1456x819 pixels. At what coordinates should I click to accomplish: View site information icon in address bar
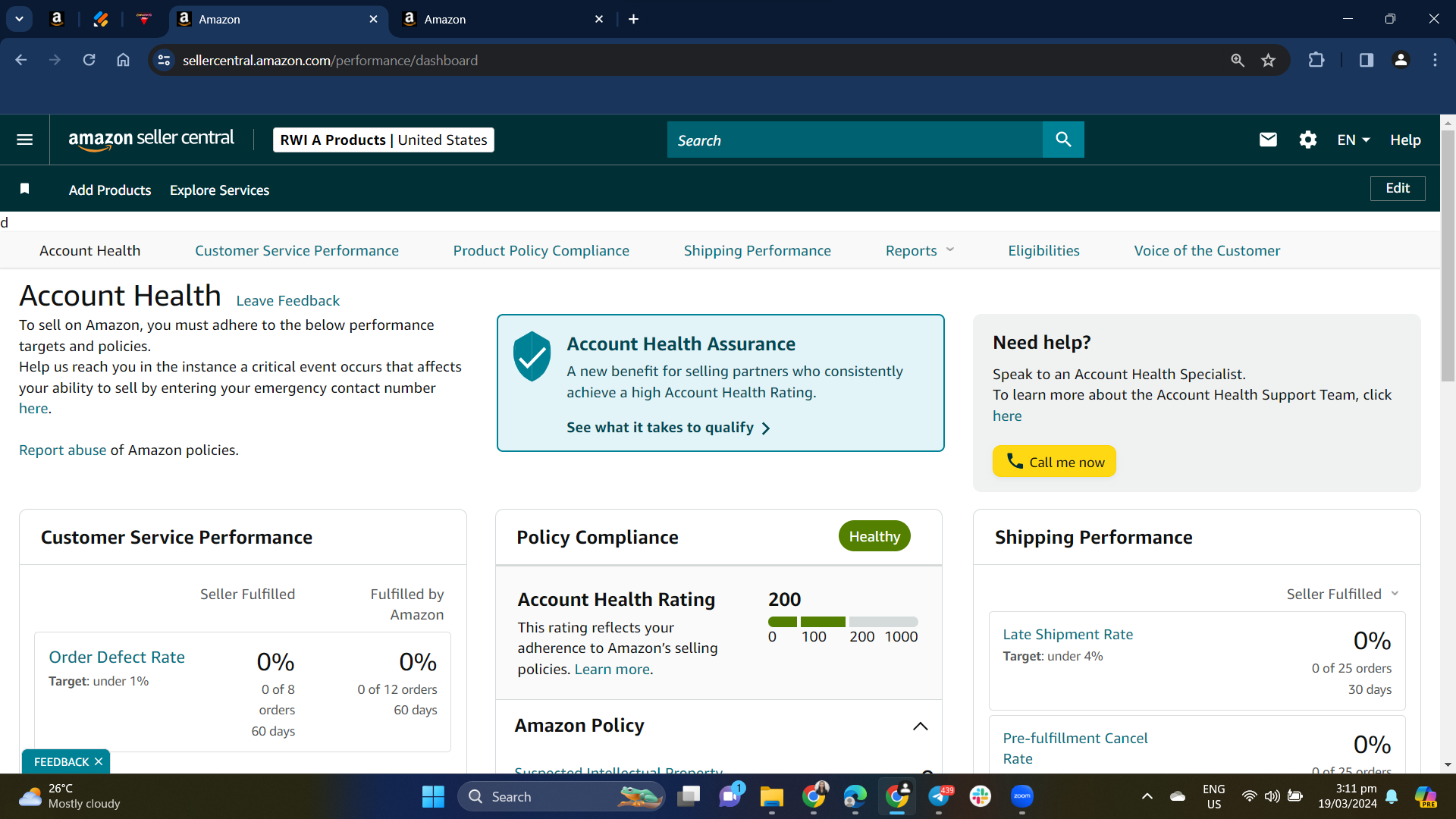164,60
